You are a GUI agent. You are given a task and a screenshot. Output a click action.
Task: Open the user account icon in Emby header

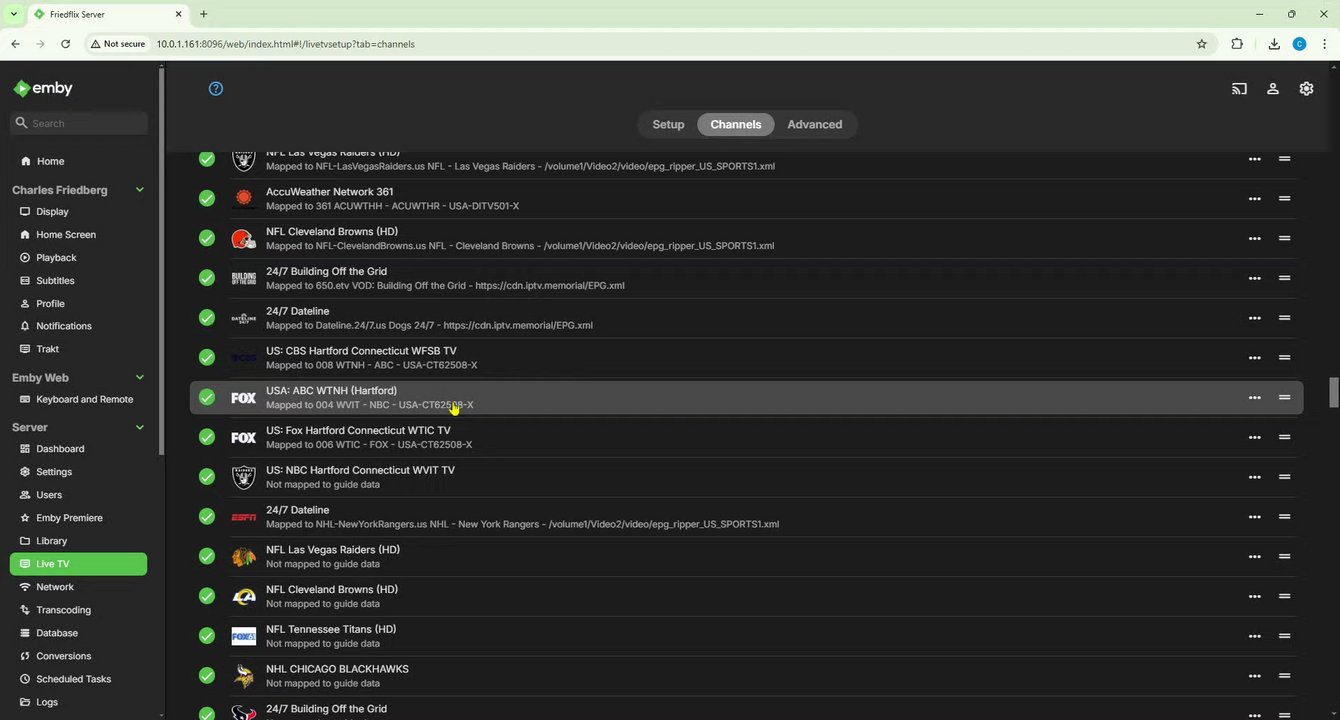pyautogui.click(x=1273, y=88)
